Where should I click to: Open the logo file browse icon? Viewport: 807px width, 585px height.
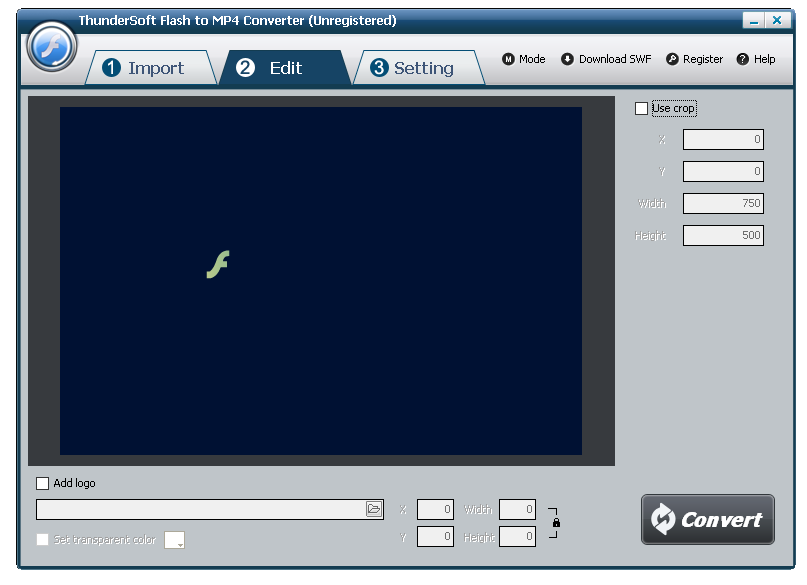click(x=374, y=508)
